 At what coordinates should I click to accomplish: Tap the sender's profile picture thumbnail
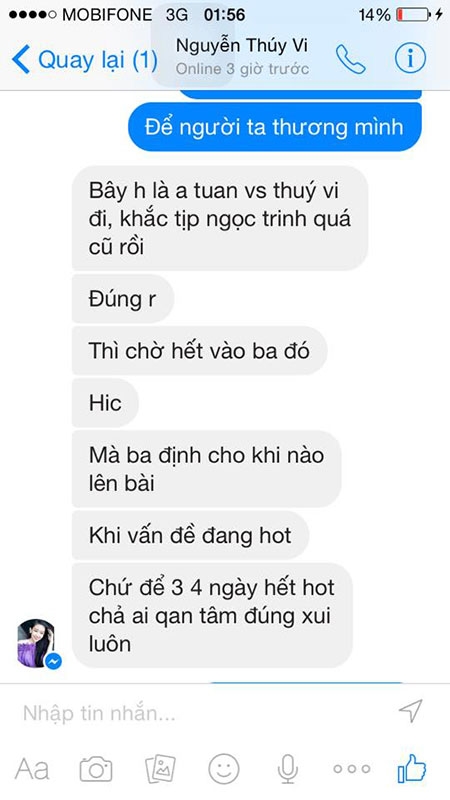click(37, 643)
